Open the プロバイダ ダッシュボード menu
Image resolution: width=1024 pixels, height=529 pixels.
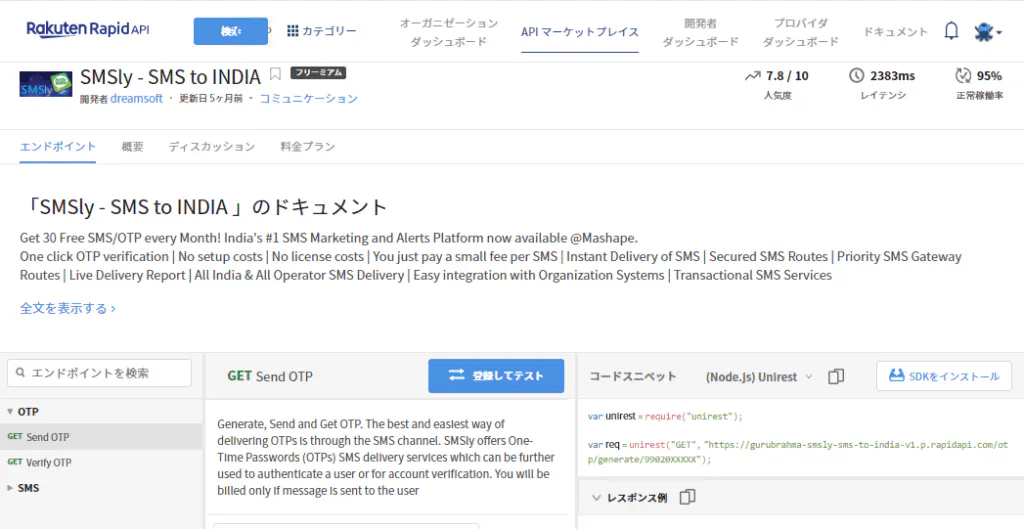(801, 32)
